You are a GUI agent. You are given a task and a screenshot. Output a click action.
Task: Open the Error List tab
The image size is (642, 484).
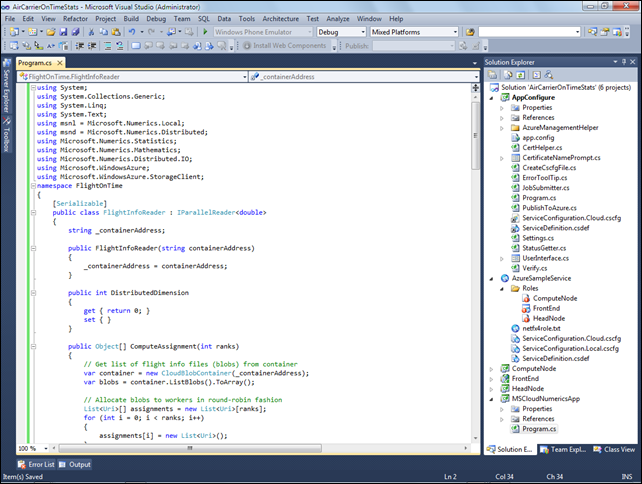(x=36, y=464)
